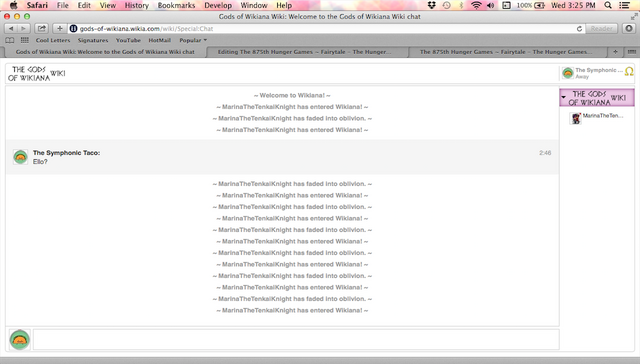Open the Top Sites grid icon
The height and width of the screenshot is (364, 640).
pyautogui.click(x=24, y=40)
